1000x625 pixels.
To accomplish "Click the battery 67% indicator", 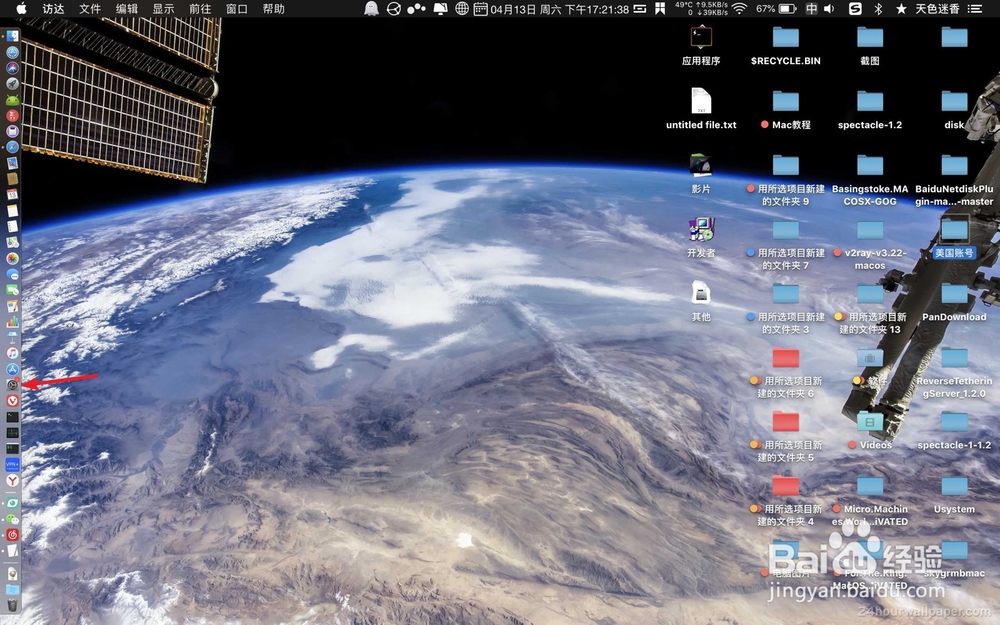I will click(776, 9).
